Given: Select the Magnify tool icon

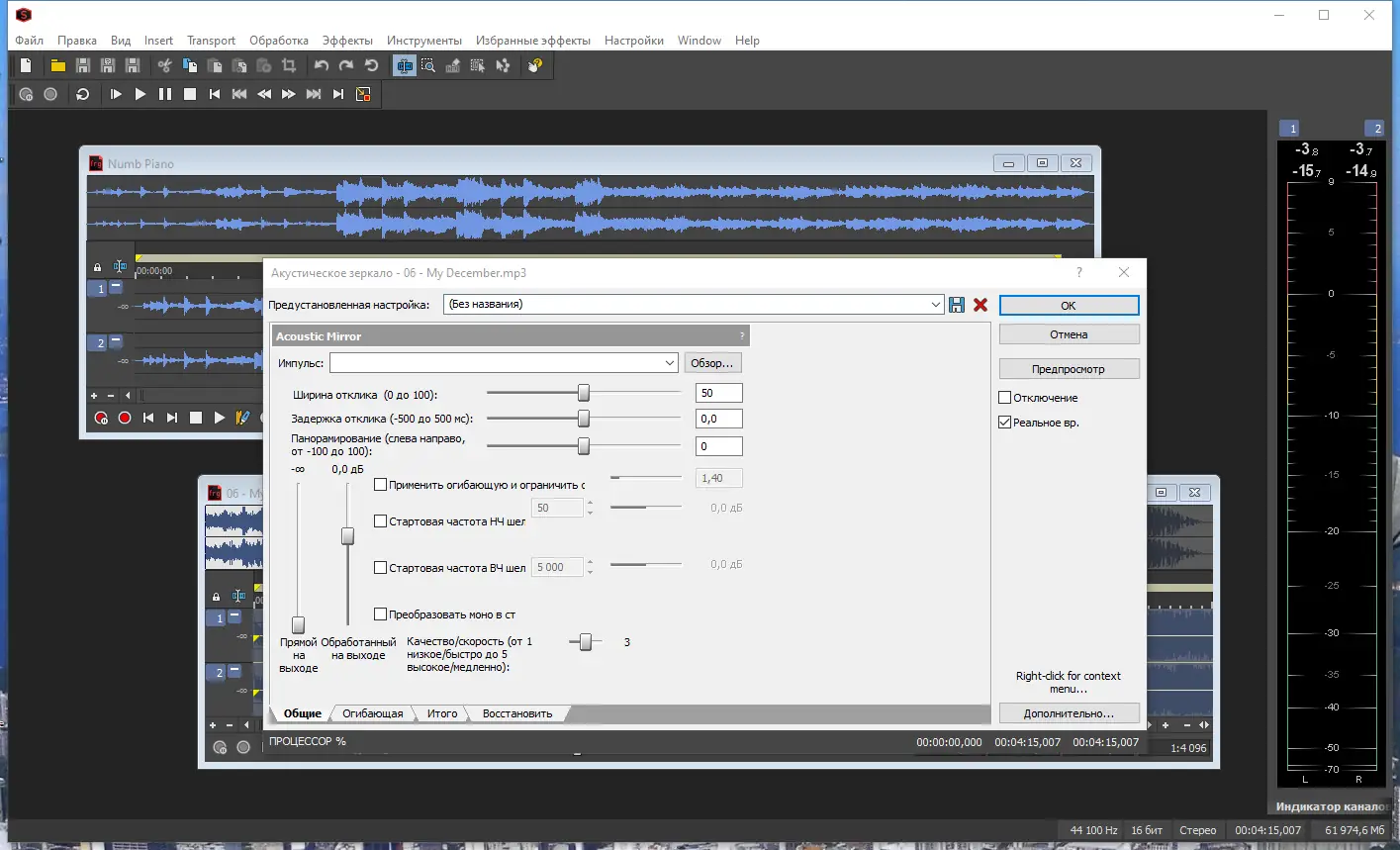Looking at the screenshot, I should coord(427,65).
